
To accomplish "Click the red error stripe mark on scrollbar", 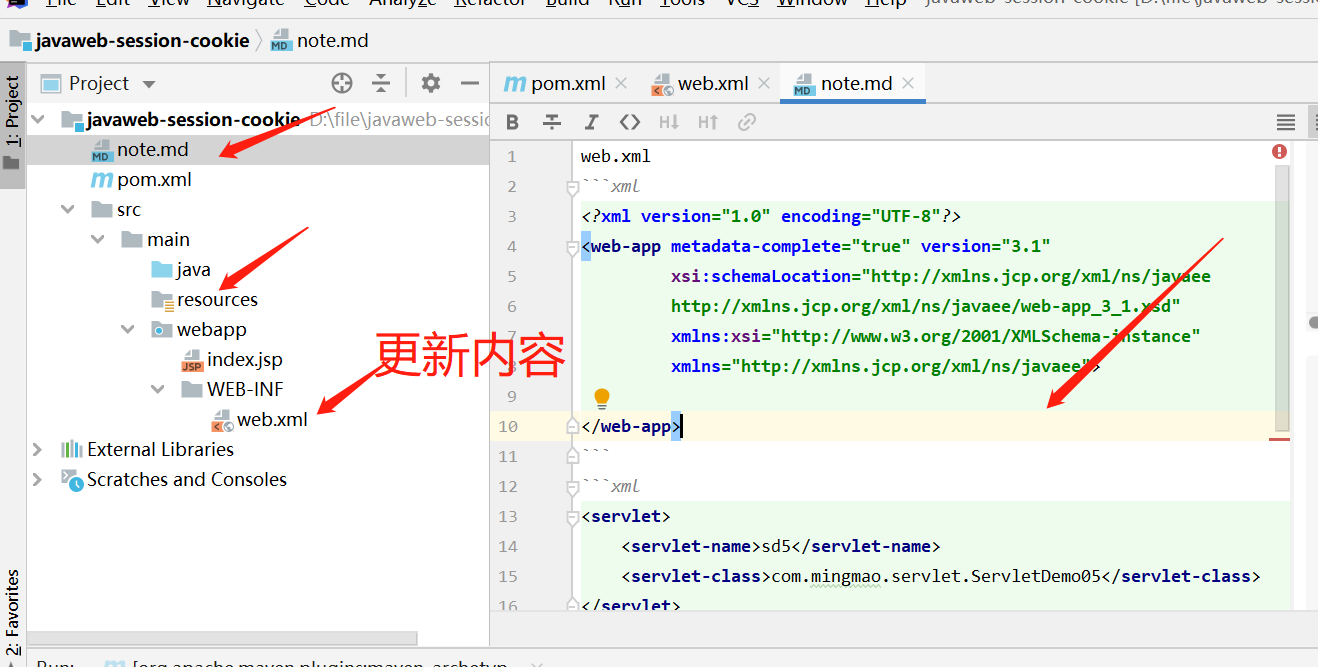I will coord(1279,438).
